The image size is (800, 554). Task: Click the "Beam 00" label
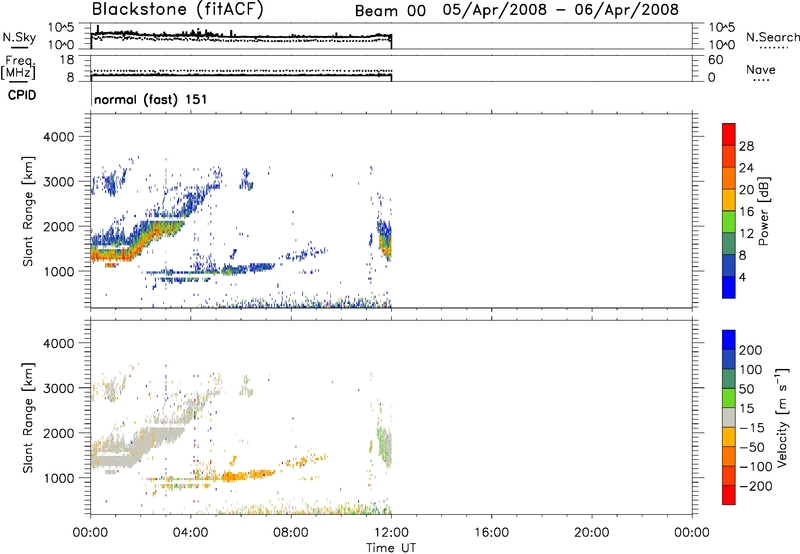click(x=390, y=11)
